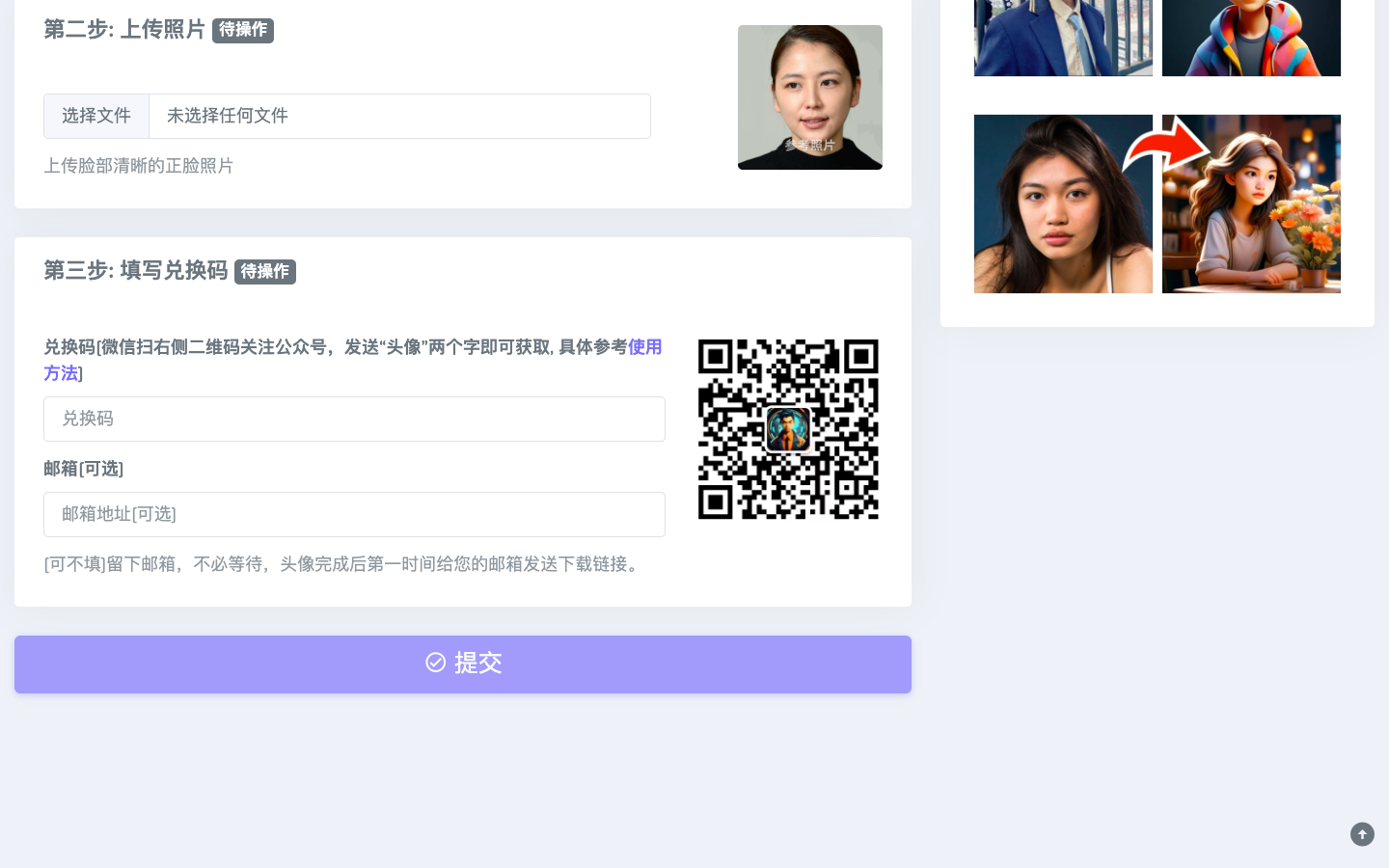Click the email note starting [可不填]留下邮箱

click(344, 564)
